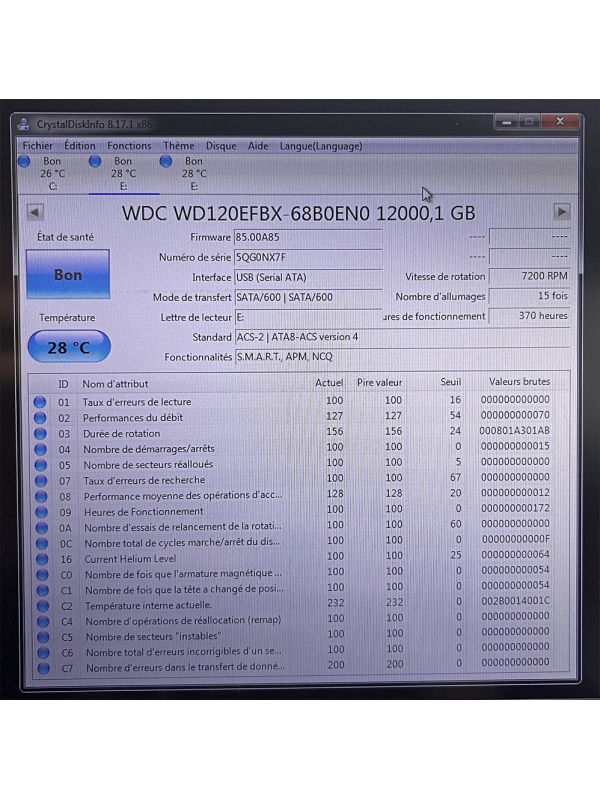Click the Interface field USB (Serial ATA)
This screenshot has width=600, height=800.
tap(308, 278)
